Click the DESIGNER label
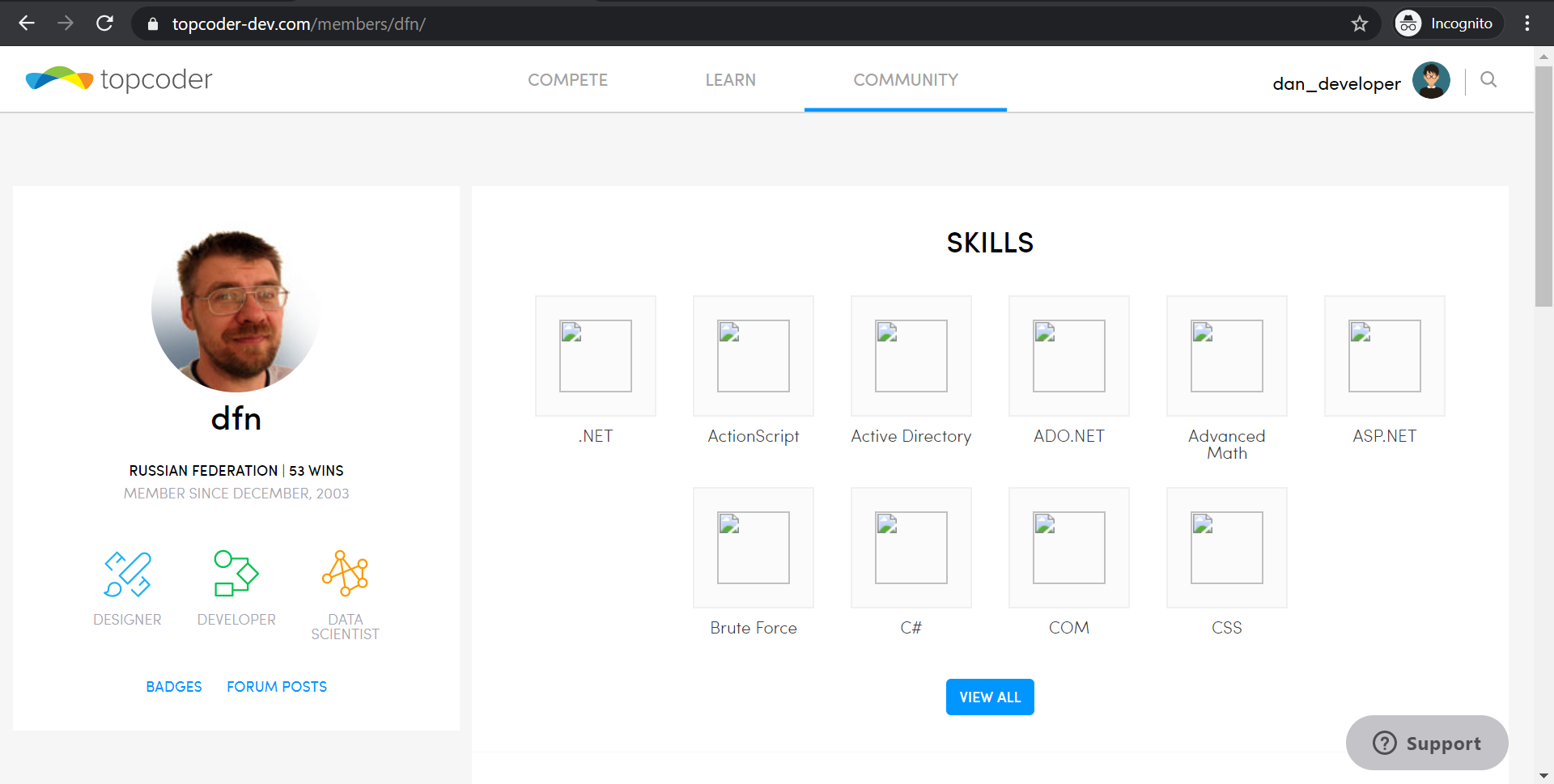This screenshot has width=1554, height=784. [127, 620]
